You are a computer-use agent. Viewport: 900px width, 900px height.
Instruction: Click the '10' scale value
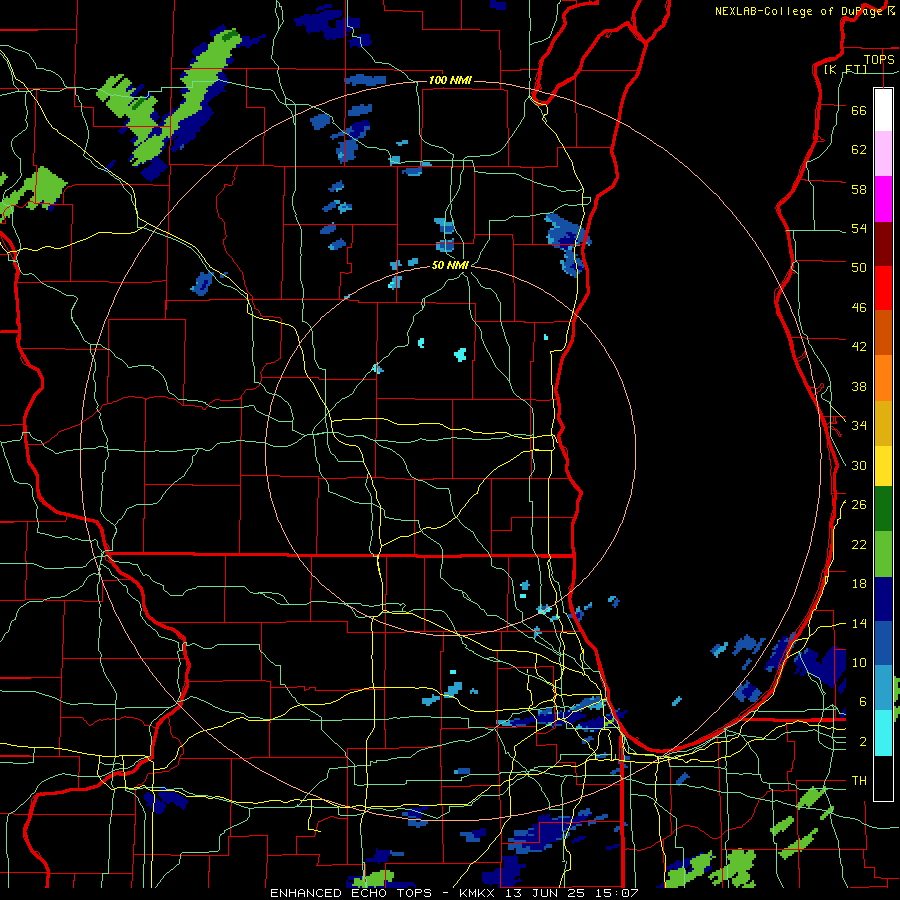pos(859,662)
